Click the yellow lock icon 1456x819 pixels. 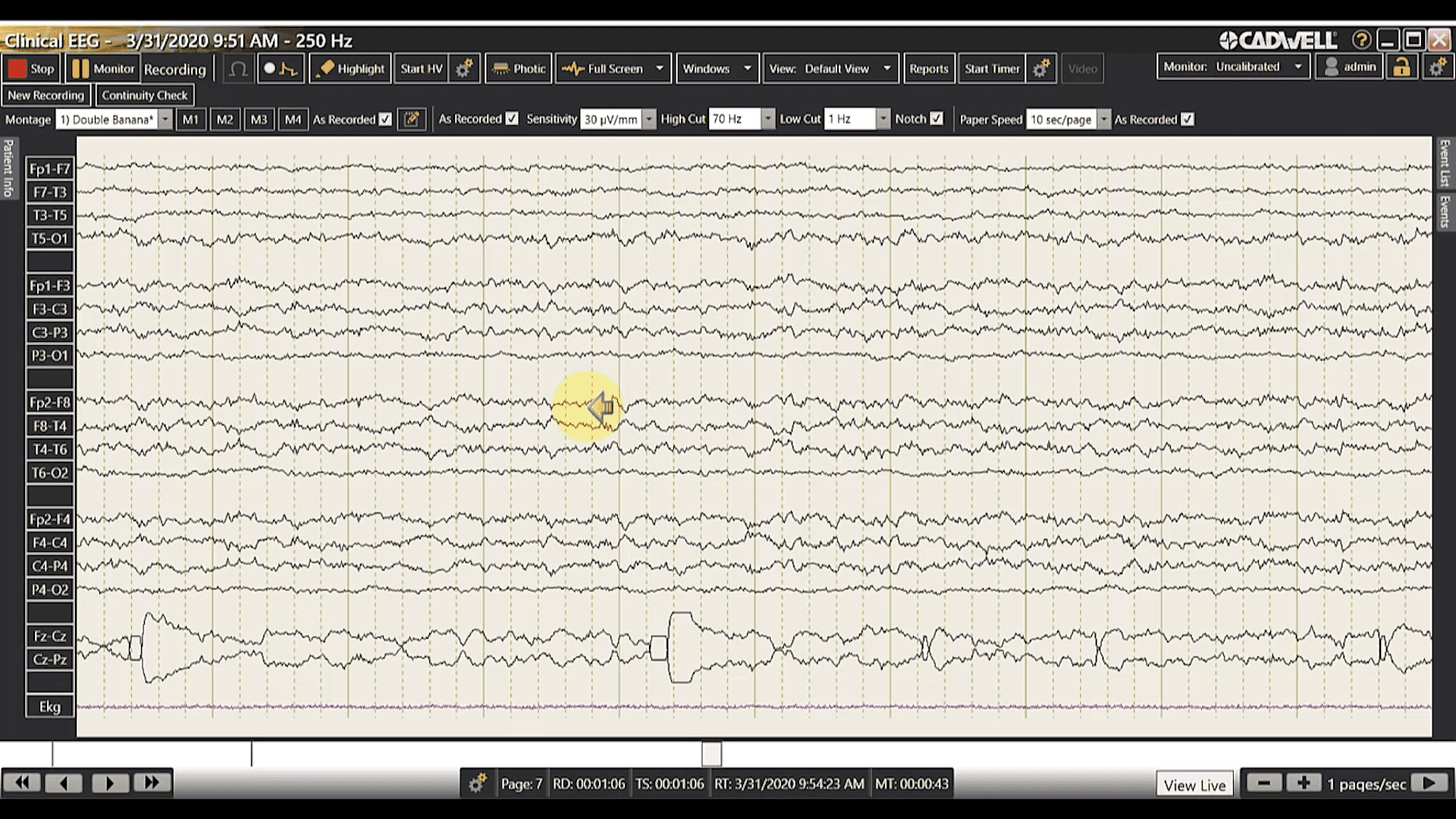[x=1401, y=67]
